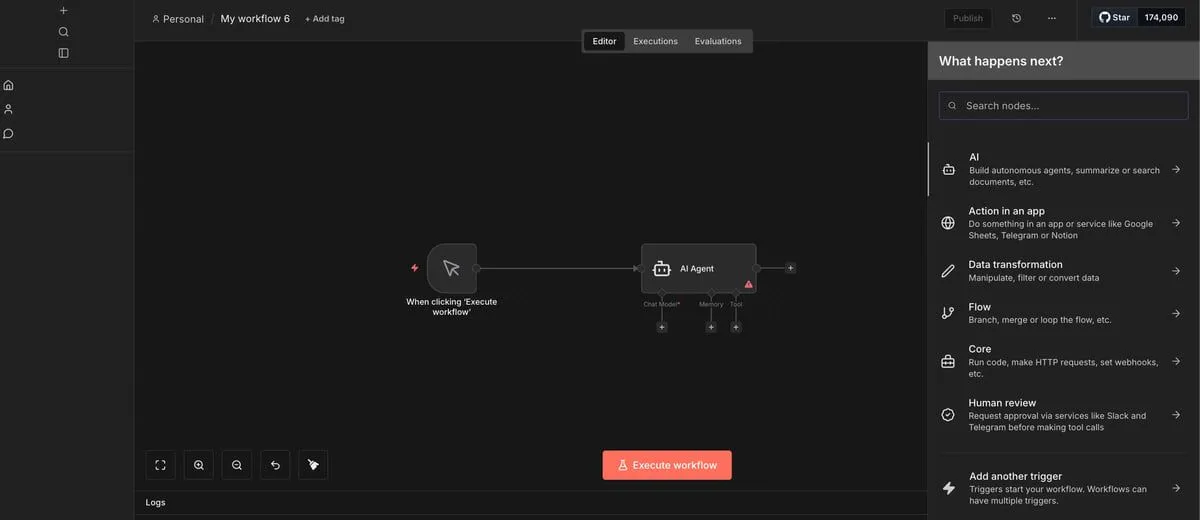
Task: Click the search icon in the left sidebar
Action: [64, 31]
